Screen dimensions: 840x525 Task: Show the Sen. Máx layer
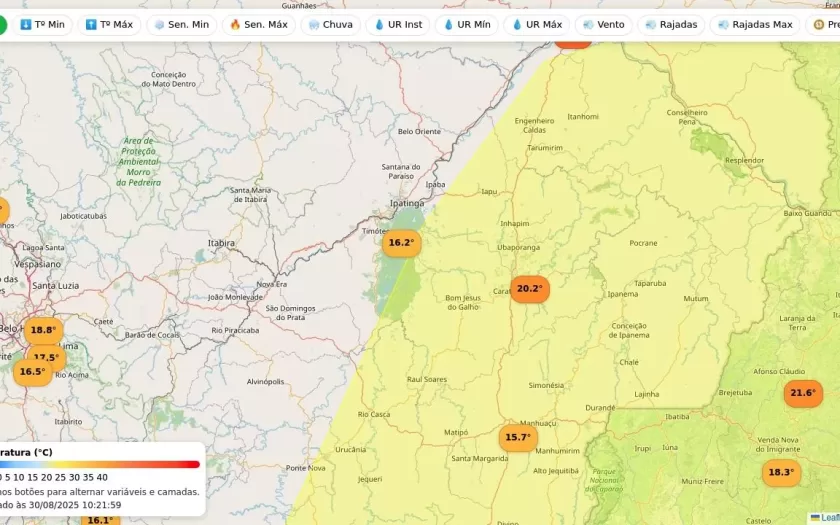point(258,24)
